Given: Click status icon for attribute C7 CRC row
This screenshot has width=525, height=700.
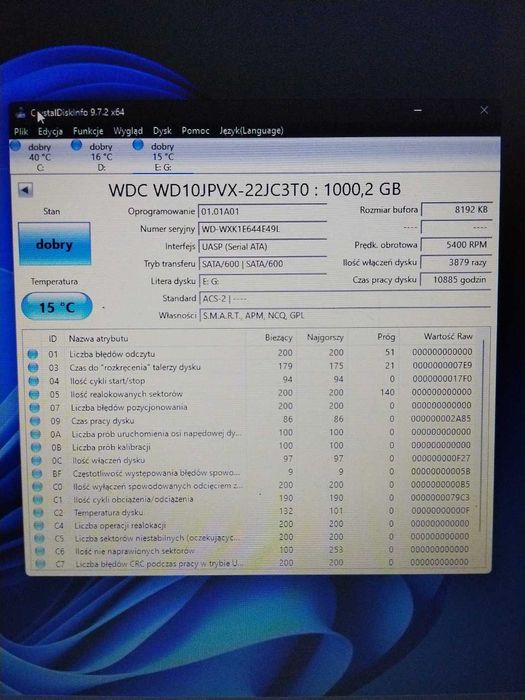Looking at the screenshot, I should (40, 564).
